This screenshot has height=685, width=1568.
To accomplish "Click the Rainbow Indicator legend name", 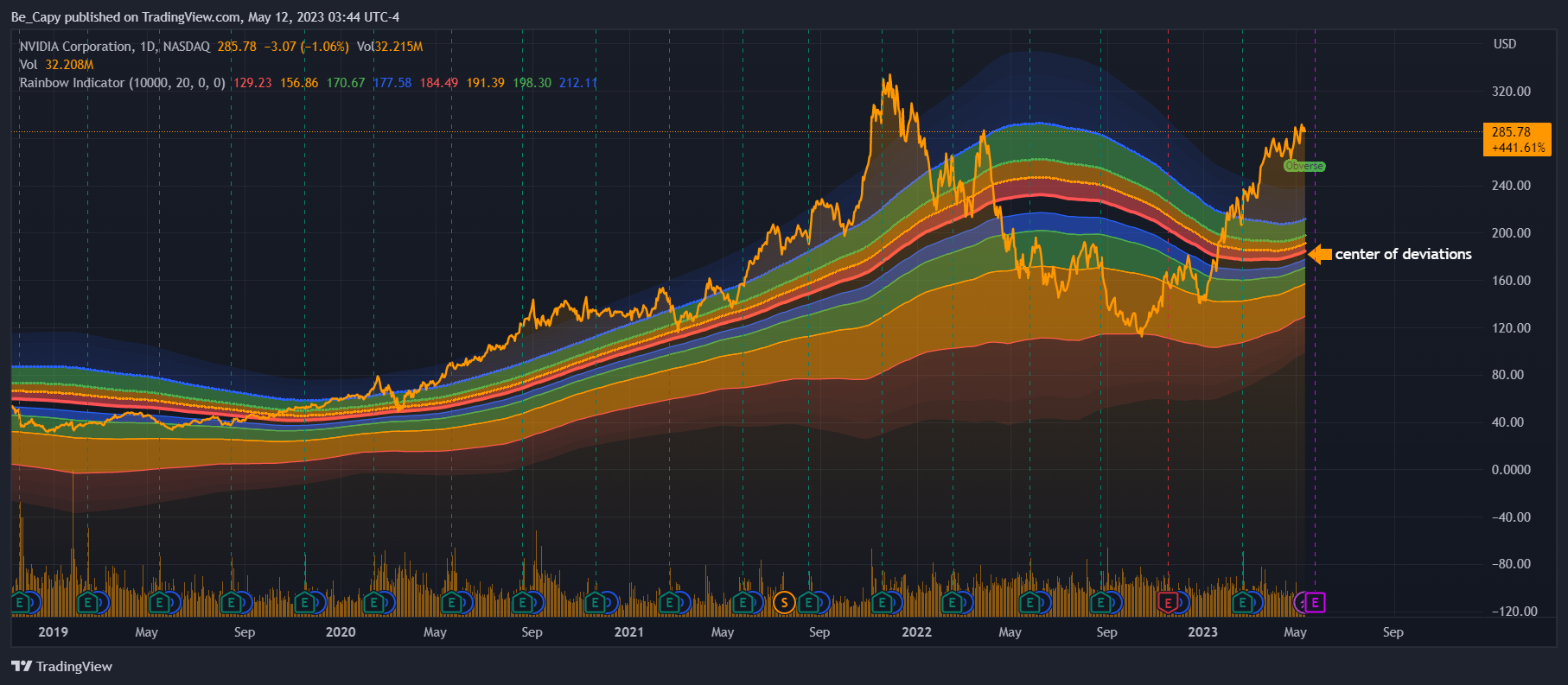I will [123, 83].
